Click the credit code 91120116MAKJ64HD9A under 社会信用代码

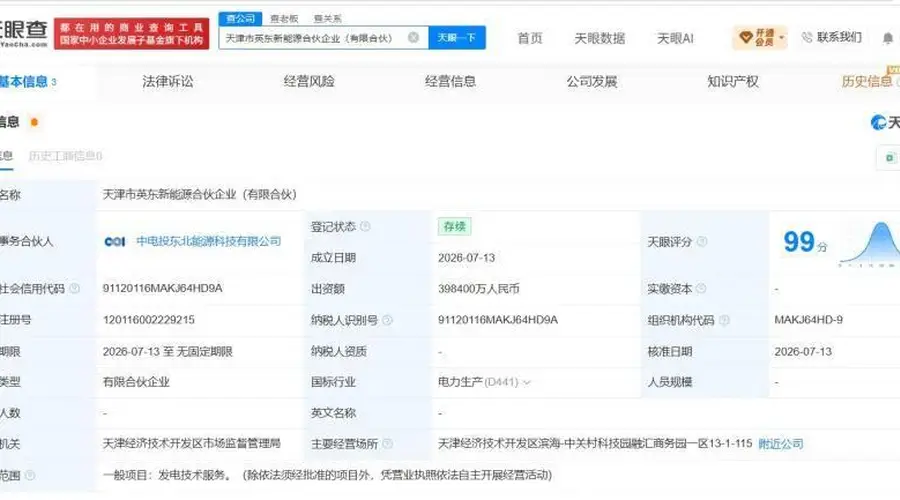coord(162,288)
